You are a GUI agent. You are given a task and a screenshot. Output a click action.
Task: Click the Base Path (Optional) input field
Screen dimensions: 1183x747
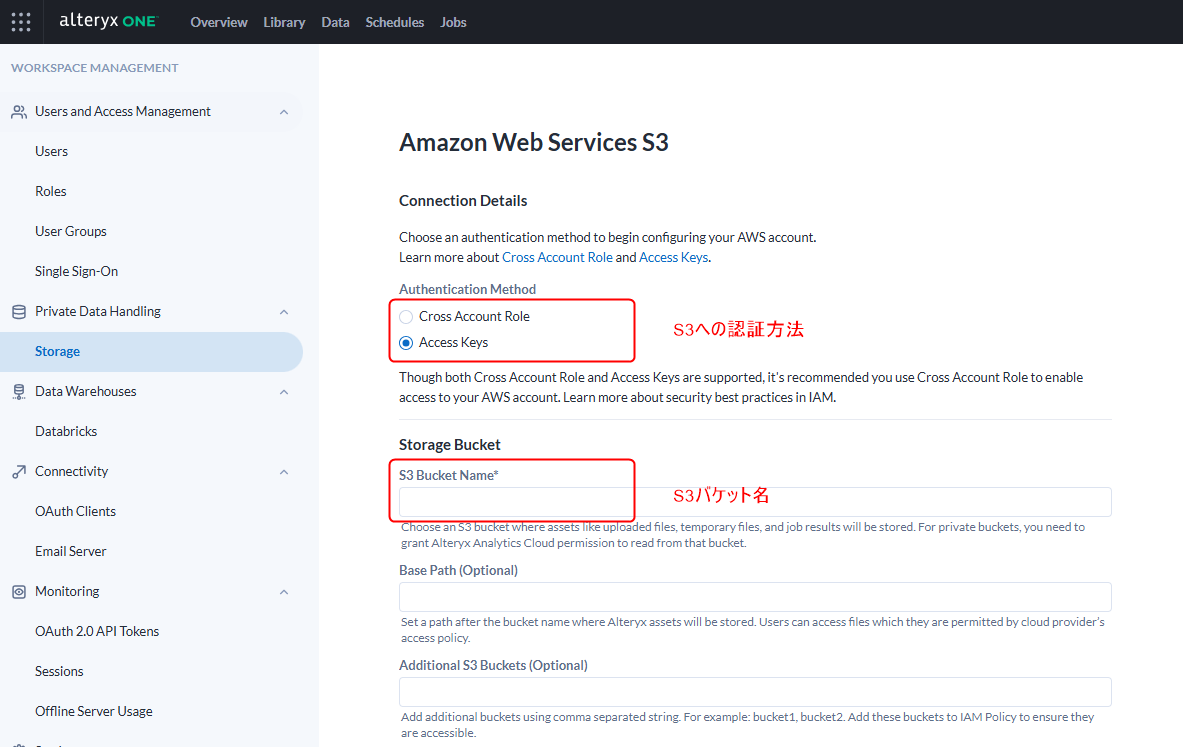pyautogui.click(x=754, y=597)
